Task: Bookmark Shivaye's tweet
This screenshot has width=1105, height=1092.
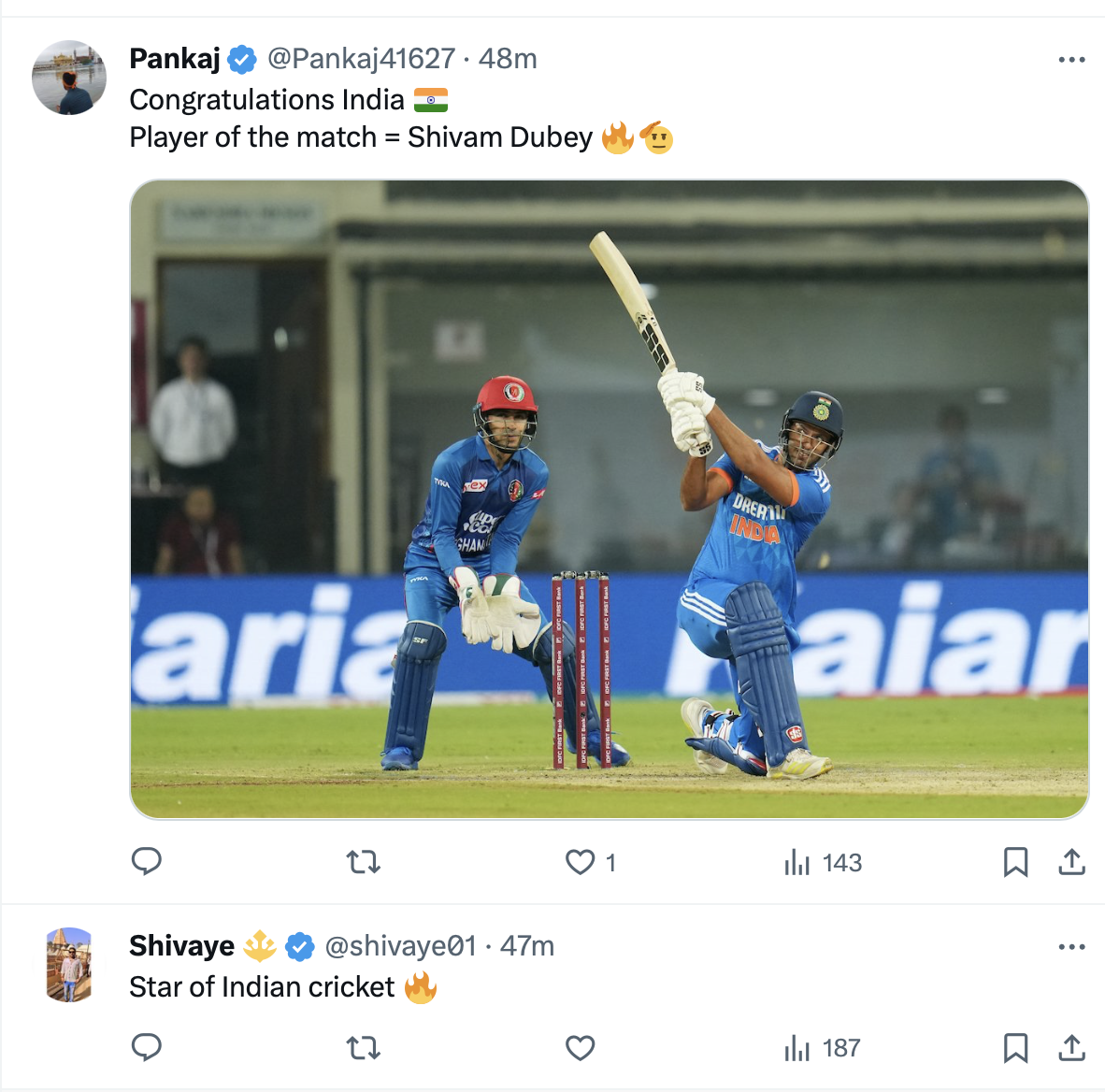Action: [1016, 1048]
